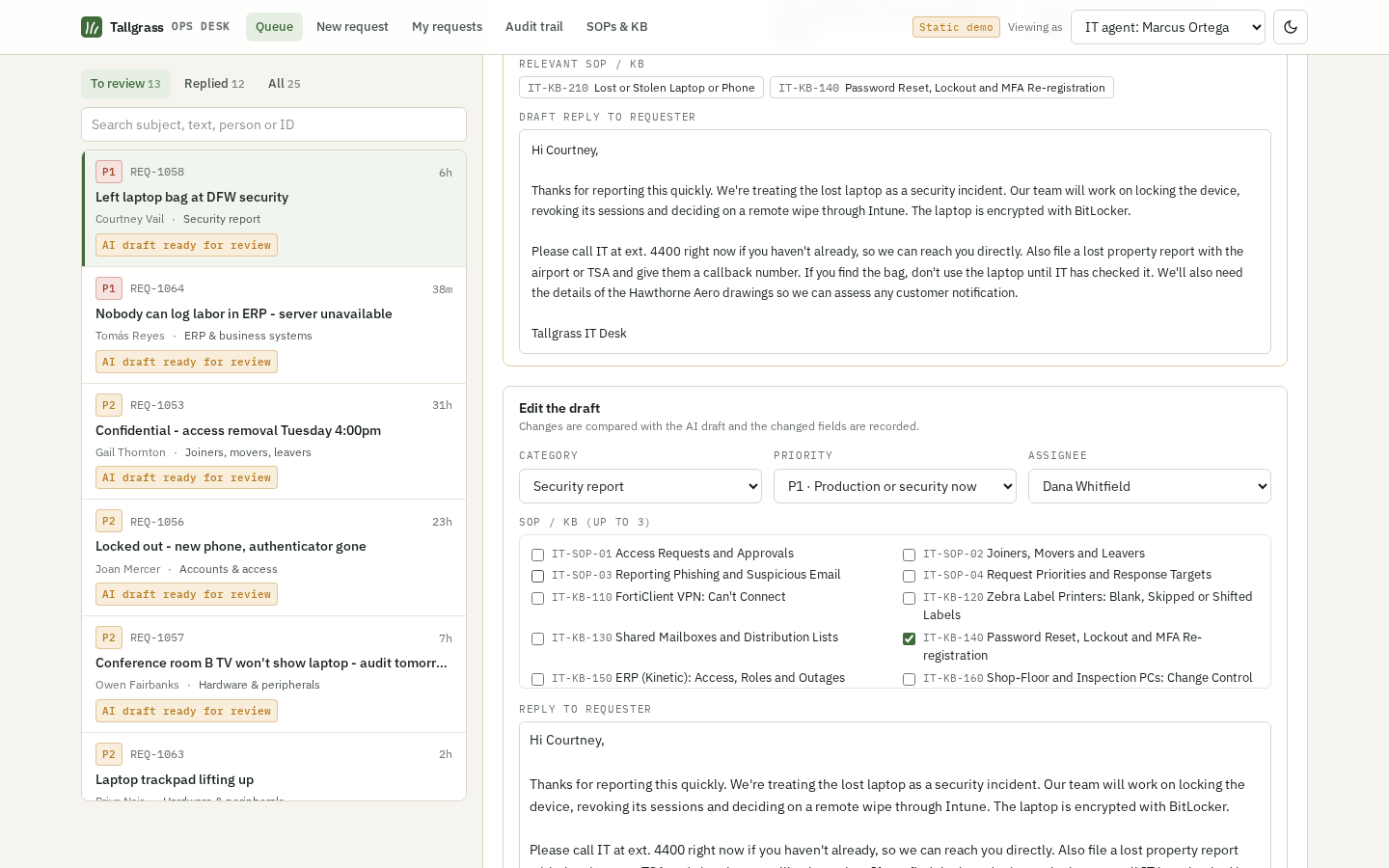Check IT-KB-130 Shared Mailboxes checkbox
The height and width of the screenshot is (868, 1389).
tap(537, 638)
